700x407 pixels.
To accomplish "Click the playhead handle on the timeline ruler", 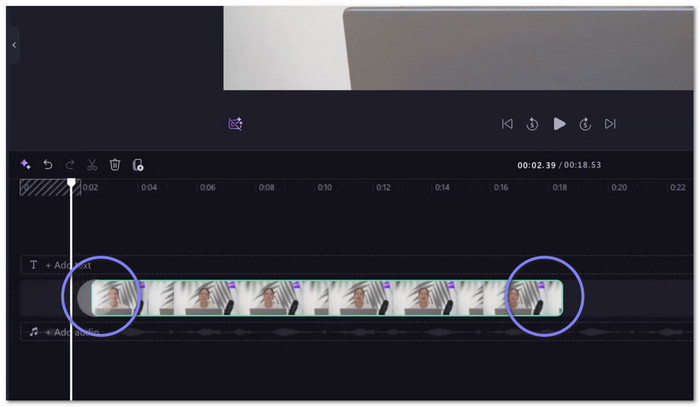I will pyautogui.click(x=71, y=182).
